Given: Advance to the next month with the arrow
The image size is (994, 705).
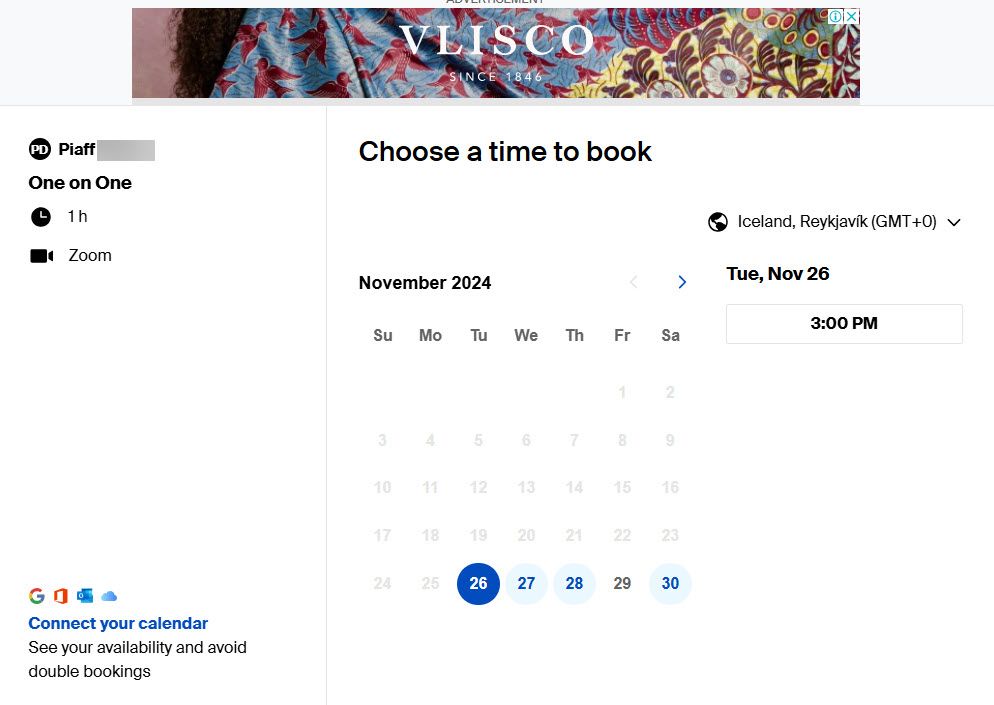Looking at the screenshot, I should click(682, 282).
